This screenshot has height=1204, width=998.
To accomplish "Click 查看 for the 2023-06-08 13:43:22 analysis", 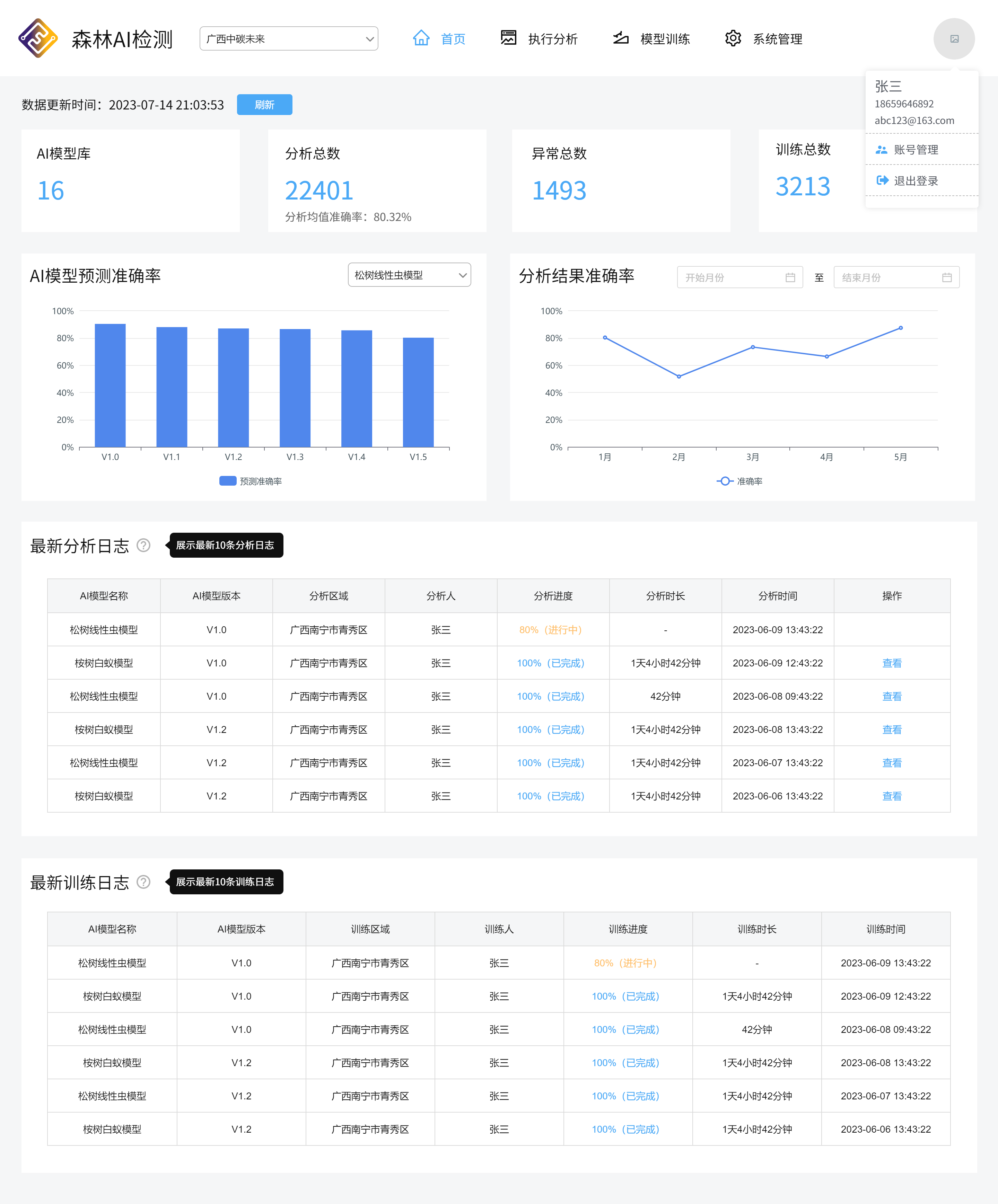I will pos(891,729).
